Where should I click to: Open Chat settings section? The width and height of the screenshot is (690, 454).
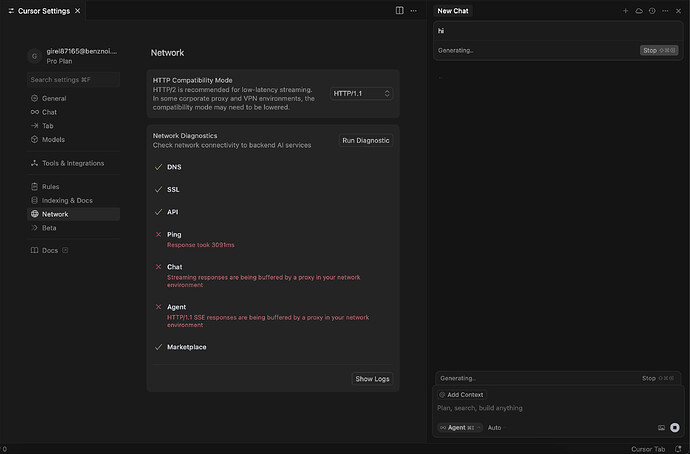(x=73, y=112)
